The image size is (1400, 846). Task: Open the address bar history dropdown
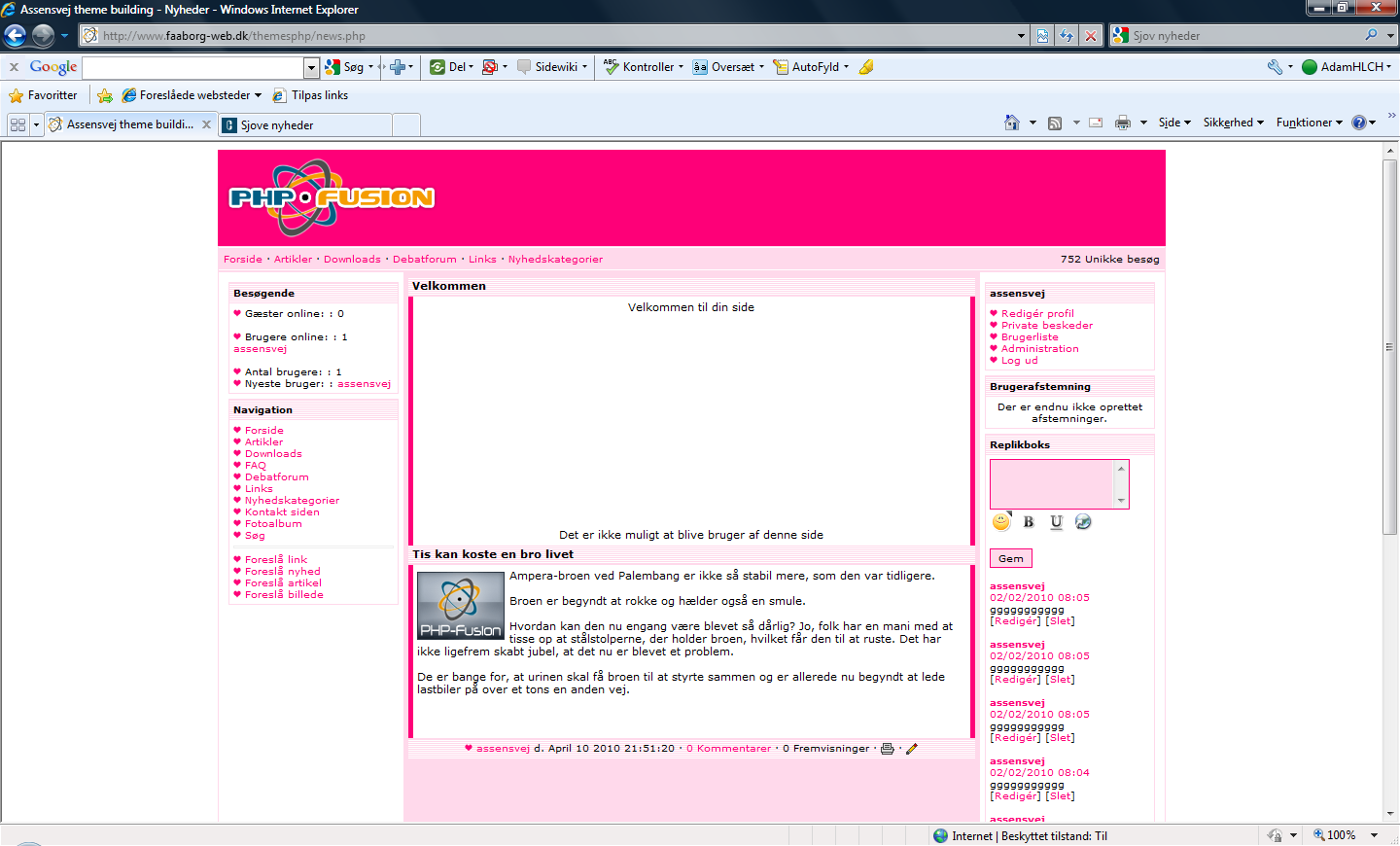(1021, 36)
